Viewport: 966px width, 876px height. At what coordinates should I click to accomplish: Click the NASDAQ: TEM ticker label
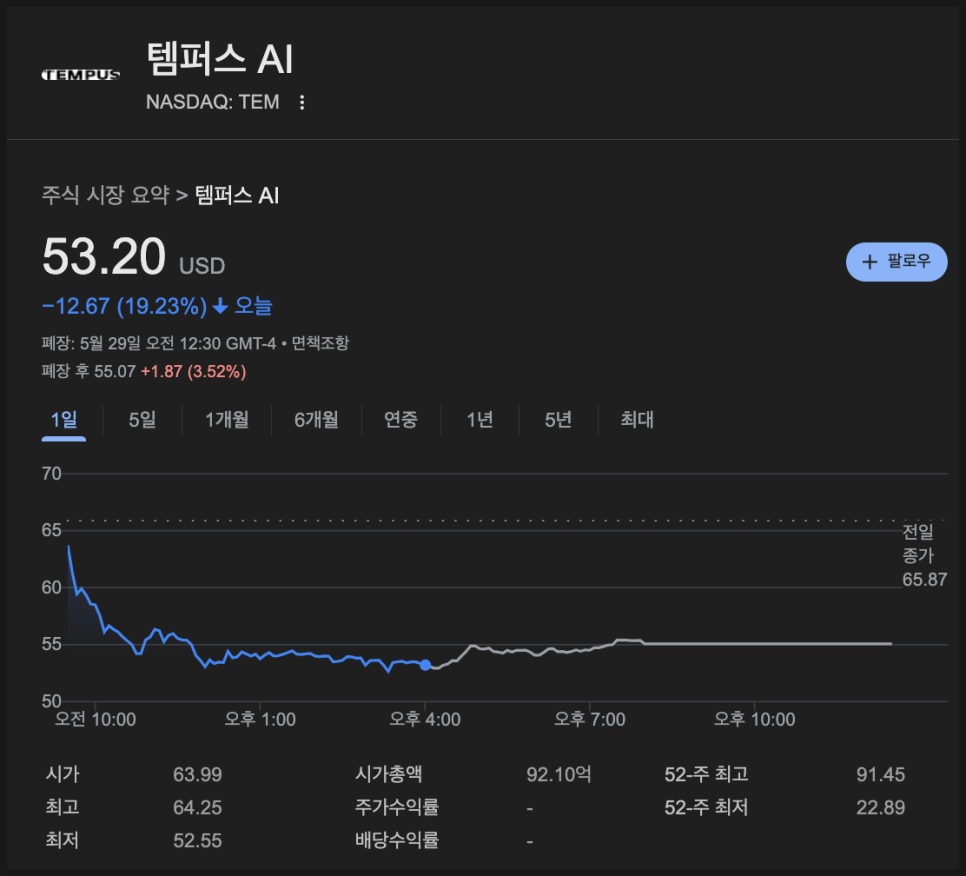point(213,102)
